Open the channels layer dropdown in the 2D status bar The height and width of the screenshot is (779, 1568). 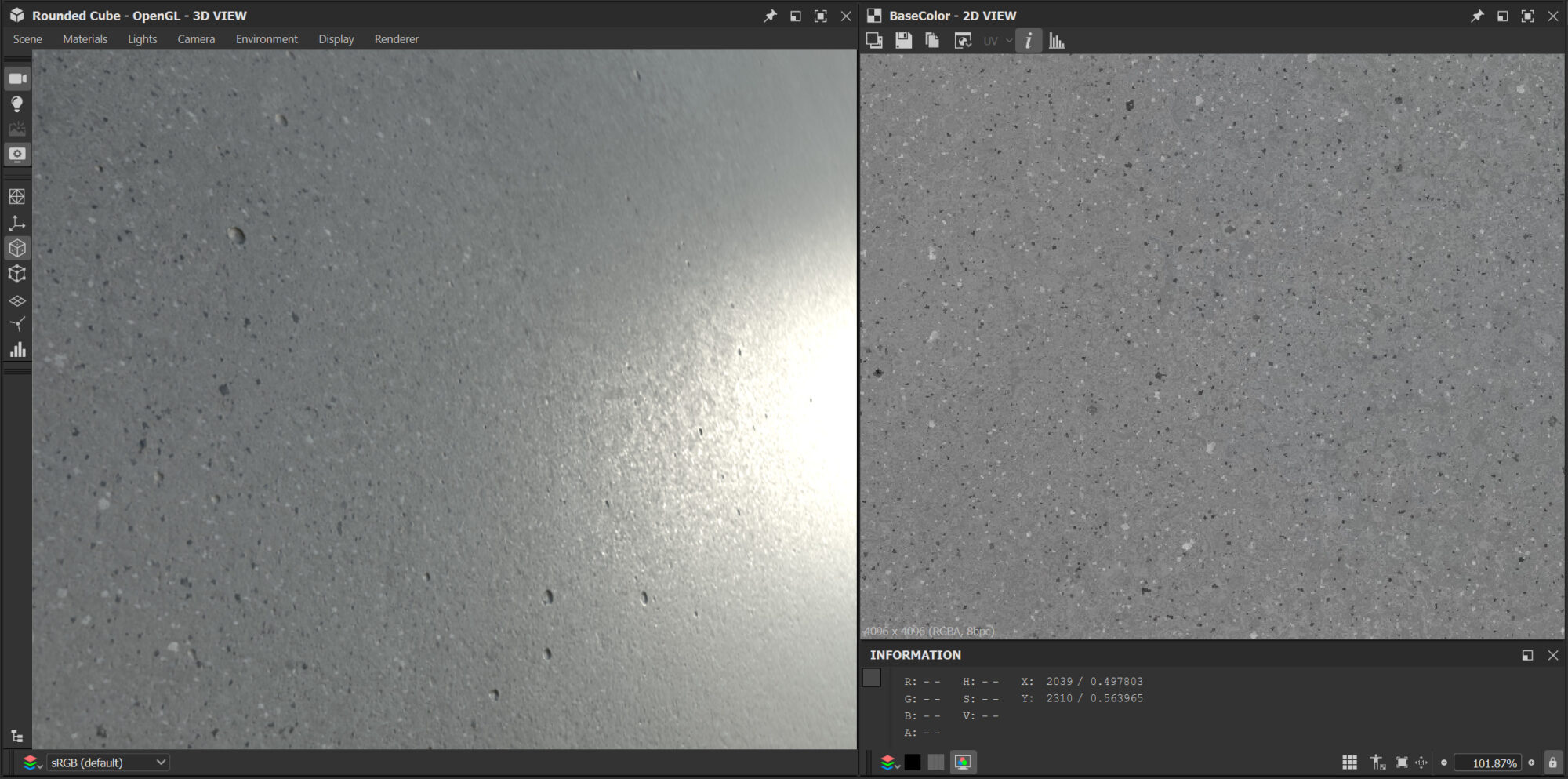889,762
